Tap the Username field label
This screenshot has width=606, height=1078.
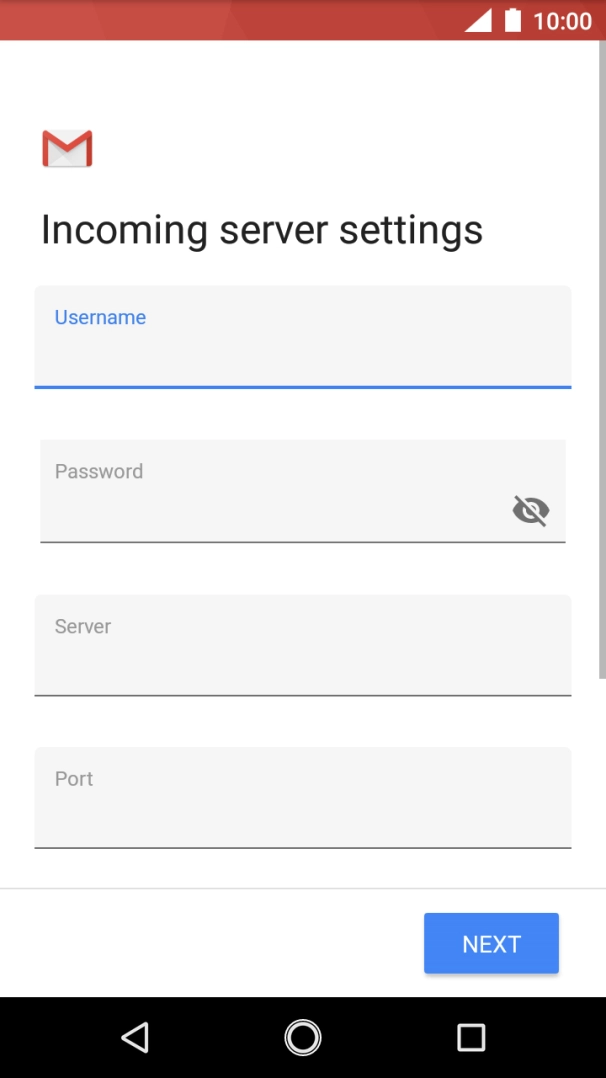pyautogui.click(x=99, y=317)
